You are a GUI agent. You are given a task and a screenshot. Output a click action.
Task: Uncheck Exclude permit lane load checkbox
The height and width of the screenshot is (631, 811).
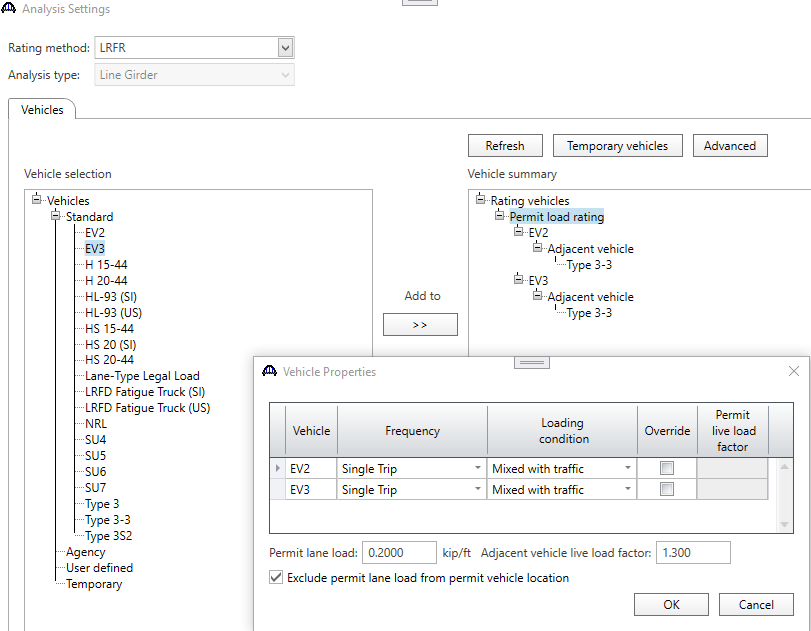tap(276, 578)
